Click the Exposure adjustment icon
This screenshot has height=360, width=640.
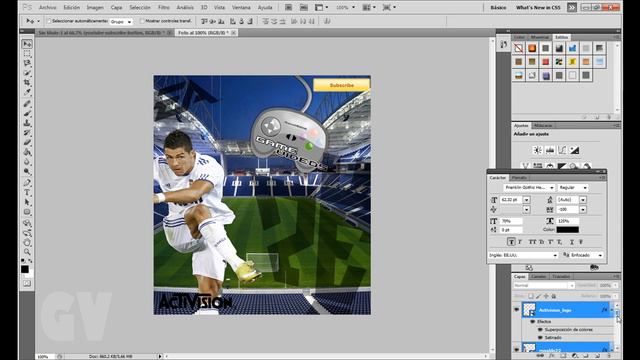coord(575,150)
